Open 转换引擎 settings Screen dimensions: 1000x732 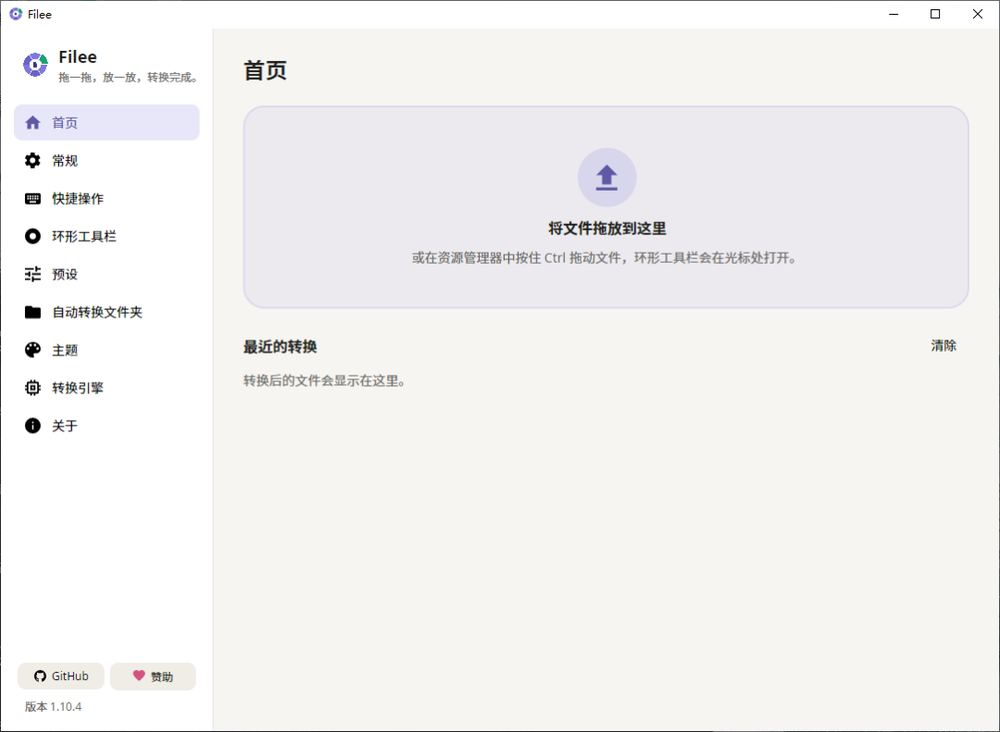(x=107, y=388)
